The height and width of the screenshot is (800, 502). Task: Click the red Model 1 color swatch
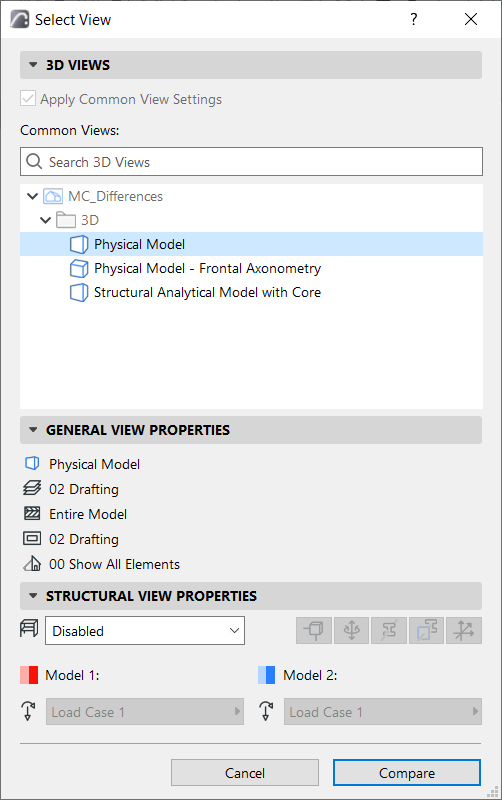pos(29,675)
